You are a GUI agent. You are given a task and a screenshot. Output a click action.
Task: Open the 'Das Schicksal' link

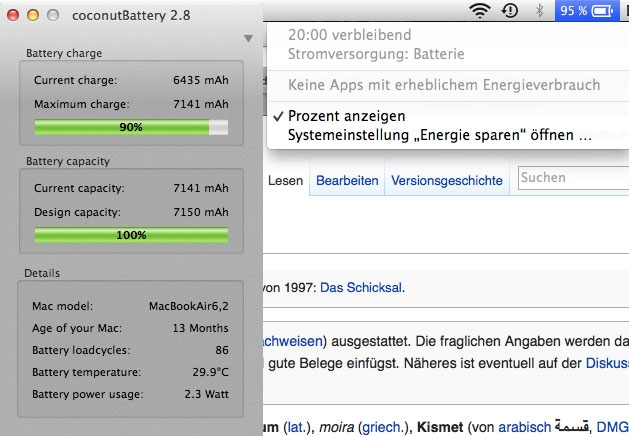click(362, 288)
